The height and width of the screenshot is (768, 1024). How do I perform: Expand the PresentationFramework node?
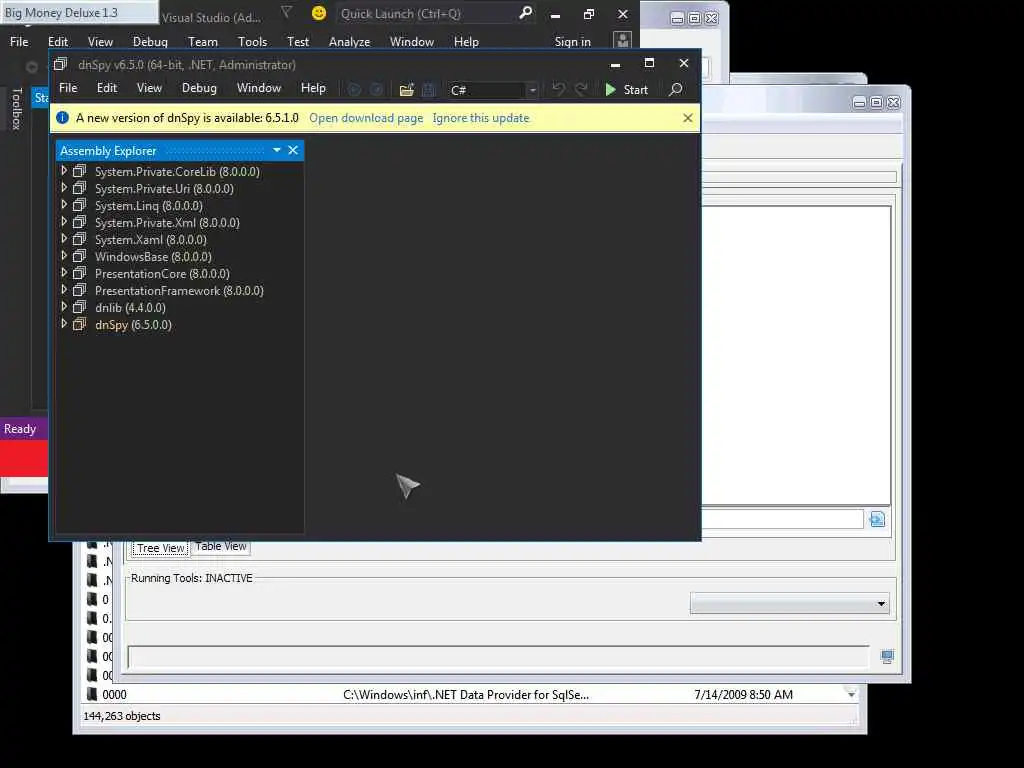(x=64, y=289)
